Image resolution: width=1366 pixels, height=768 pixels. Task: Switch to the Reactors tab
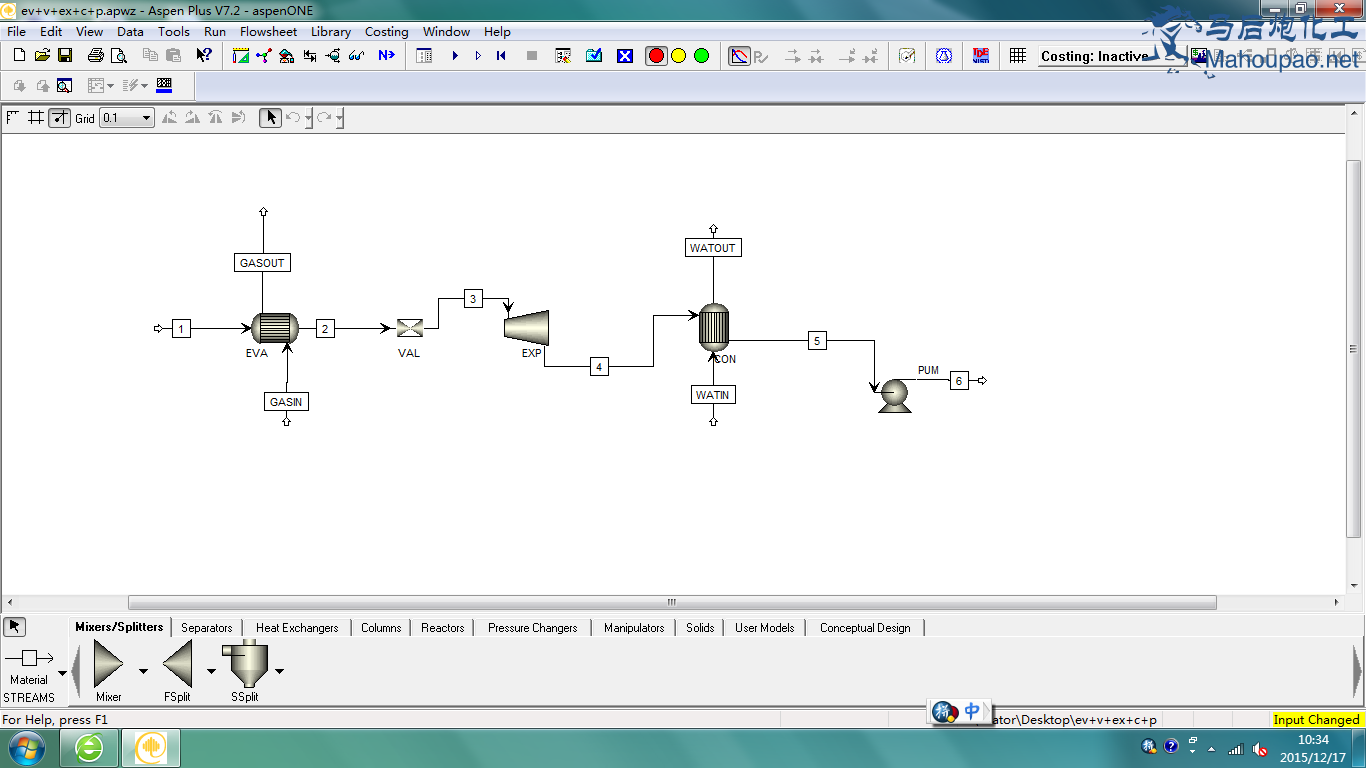(443, 628)
